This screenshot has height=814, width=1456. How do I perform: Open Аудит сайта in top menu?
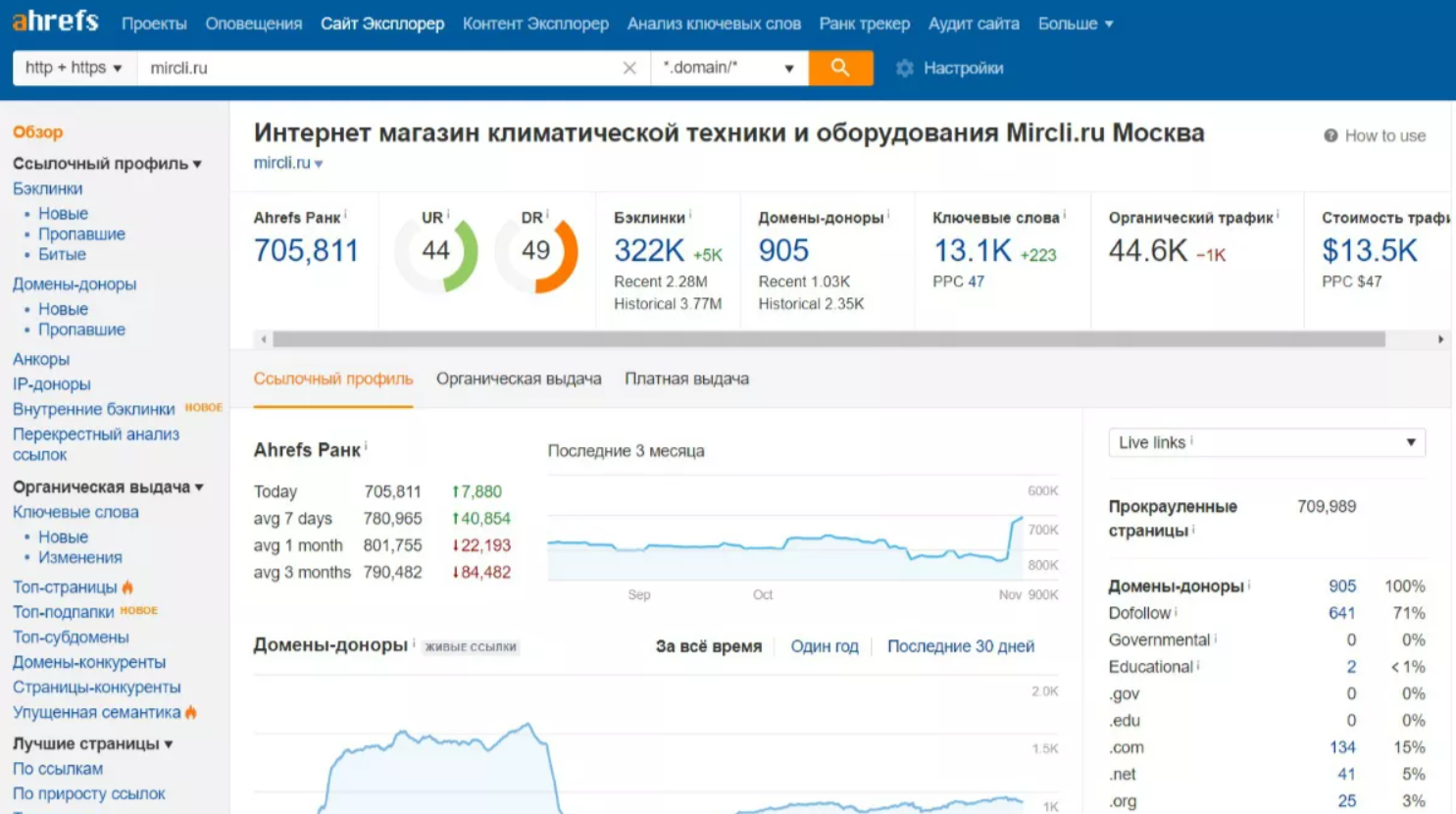974,24
